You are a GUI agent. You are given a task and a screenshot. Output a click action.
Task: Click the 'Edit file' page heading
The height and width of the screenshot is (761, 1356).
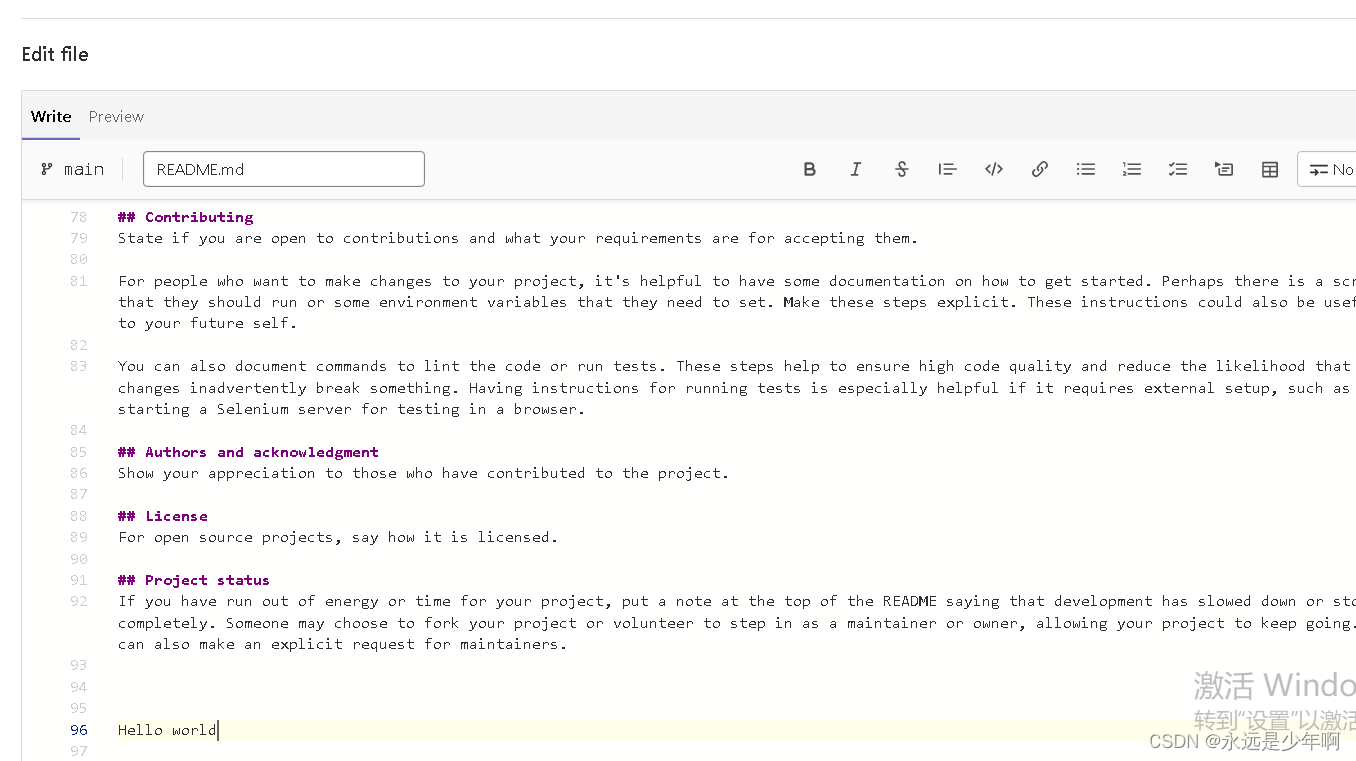point(55,54)
